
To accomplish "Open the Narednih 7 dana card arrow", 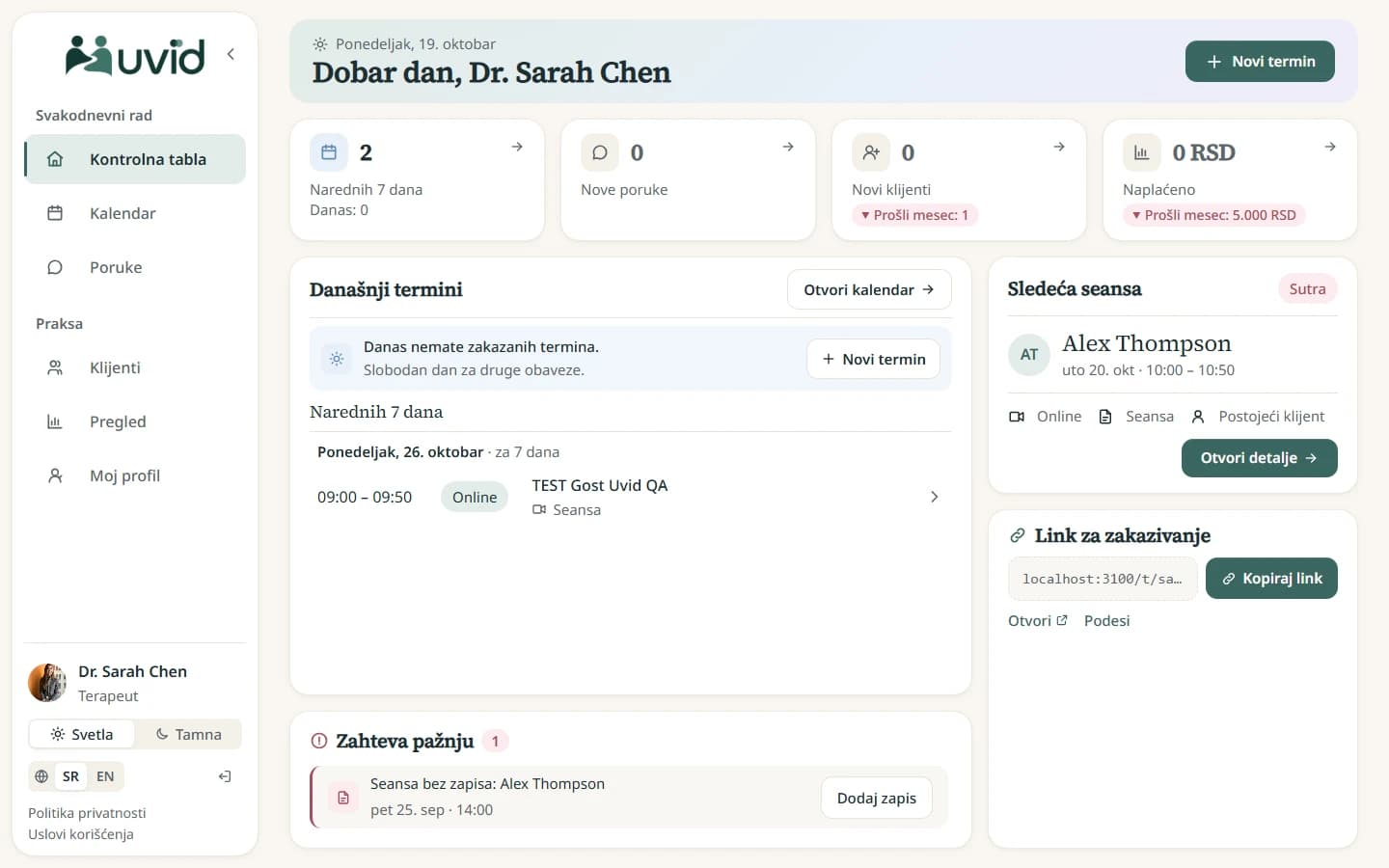I will (x=517, y=147).
